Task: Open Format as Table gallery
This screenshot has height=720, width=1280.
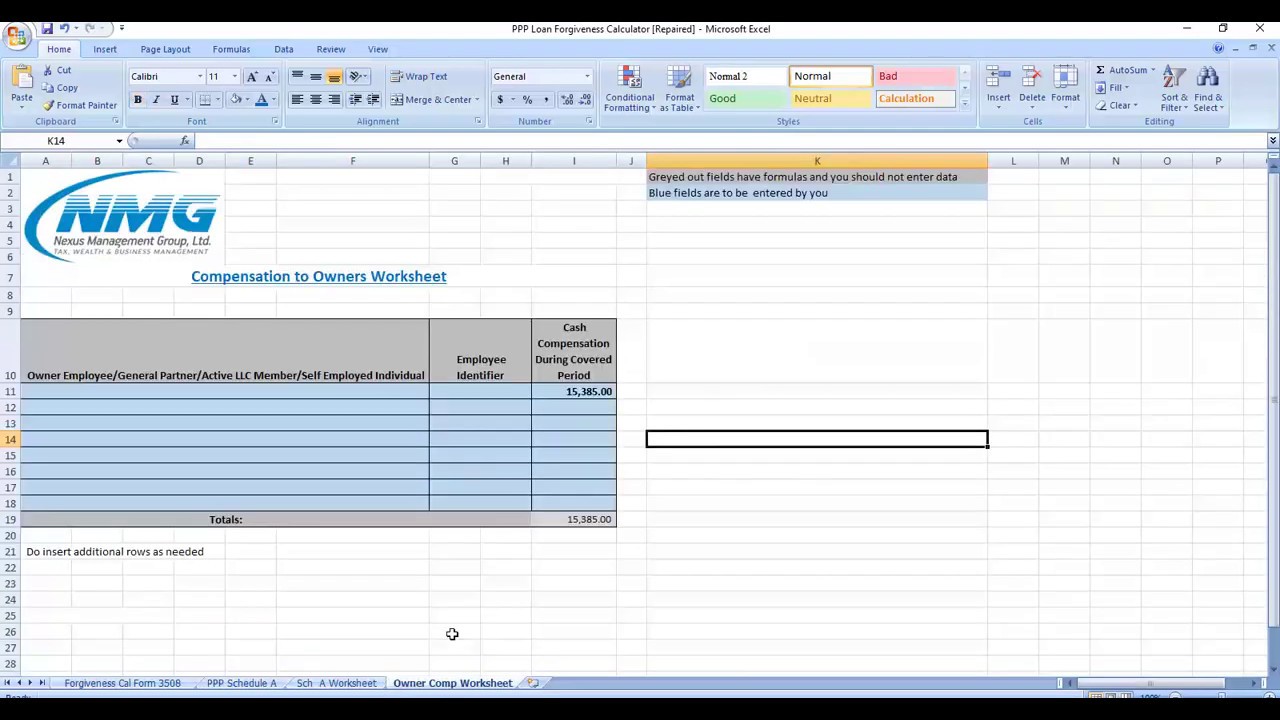Action: coord(679,89)
